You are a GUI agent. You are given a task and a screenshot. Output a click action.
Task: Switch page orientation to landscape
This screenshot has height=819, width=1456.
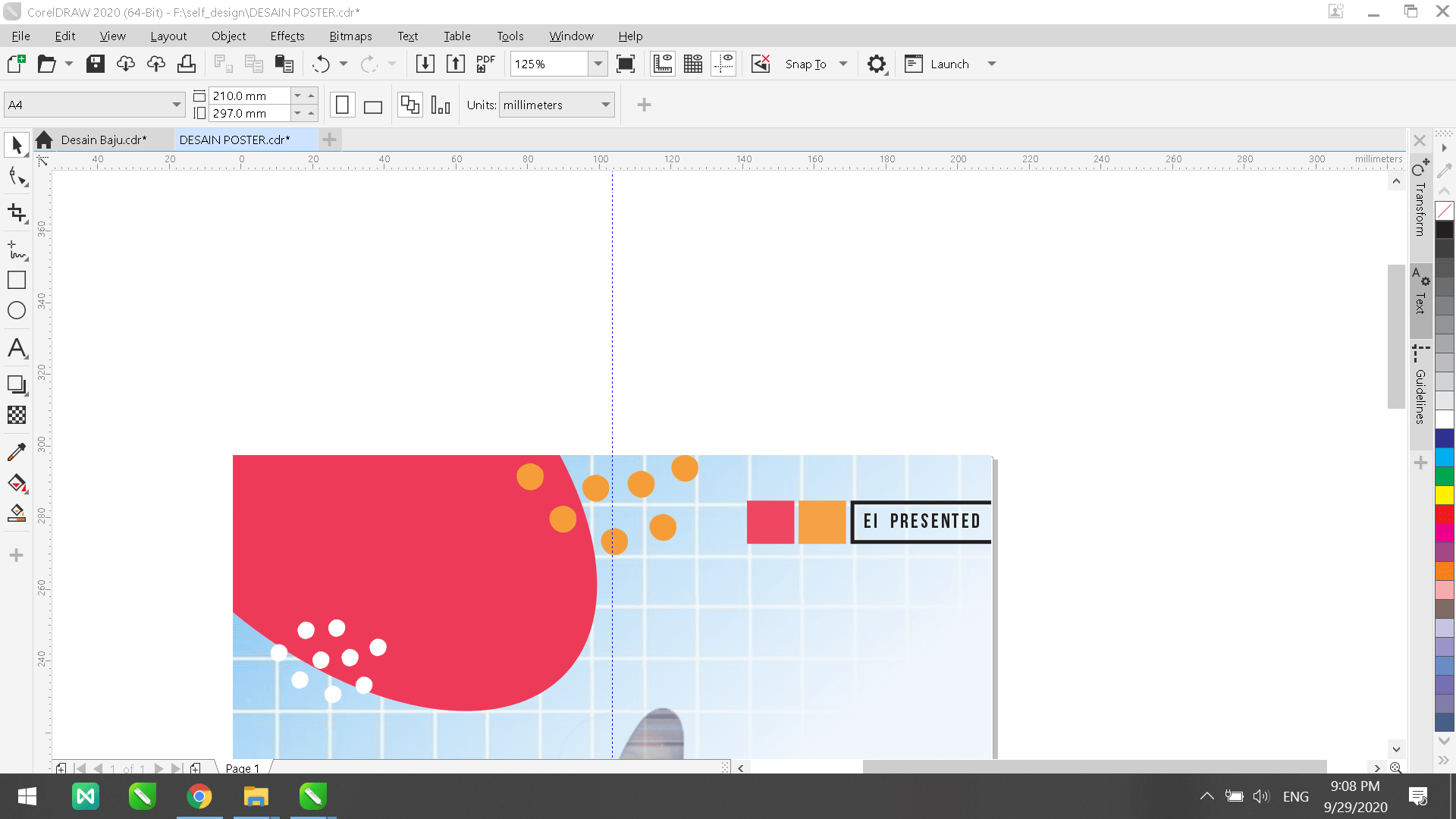372,104
